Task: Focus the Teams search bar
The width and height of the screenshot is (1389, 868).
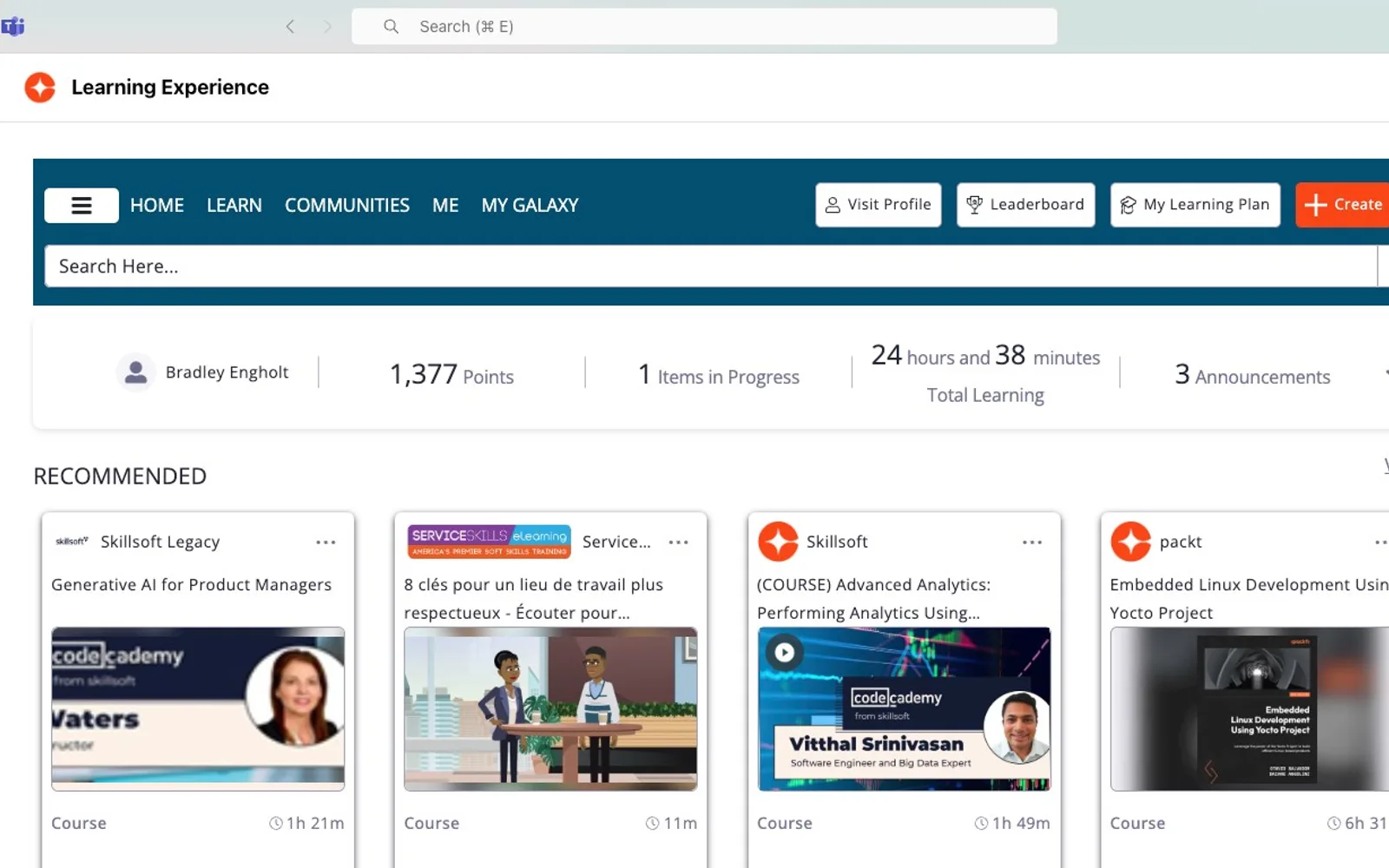Action: click(704, 27)
